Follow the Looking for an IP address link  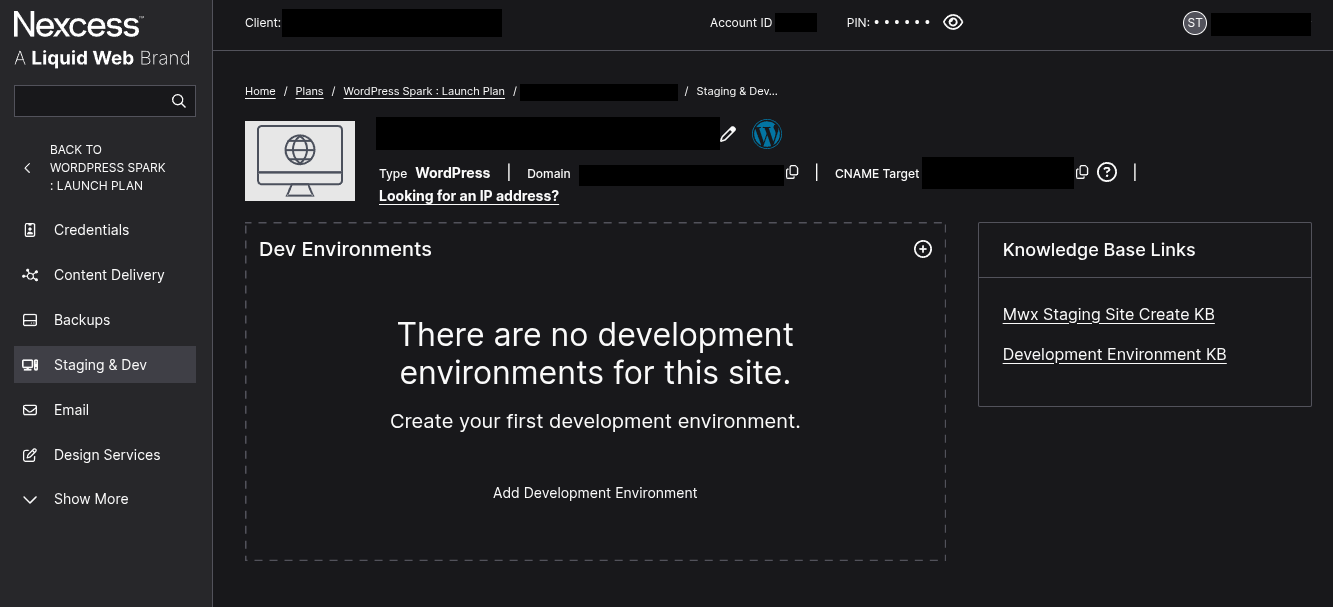pos(468,196)
